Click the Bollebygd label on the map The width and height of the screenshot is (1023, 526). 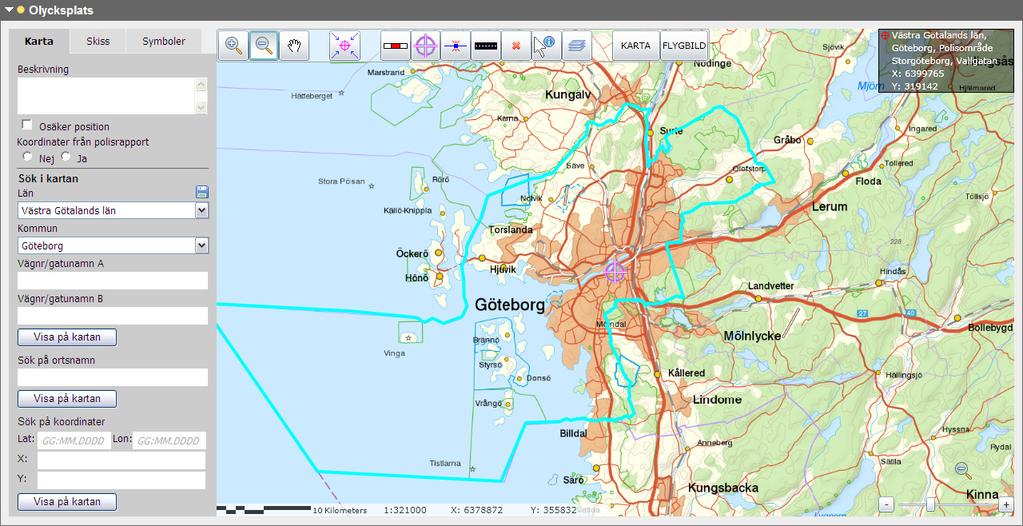coord(990,328)
